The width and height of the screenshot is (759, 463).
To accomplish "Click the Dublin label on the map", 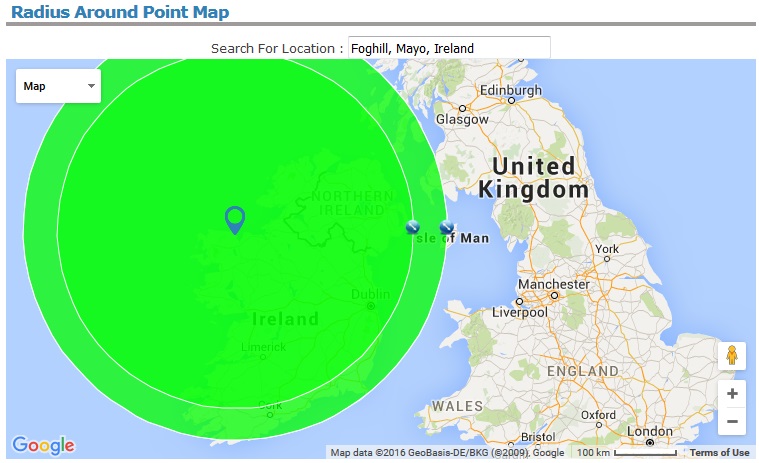I will [370, 294].
